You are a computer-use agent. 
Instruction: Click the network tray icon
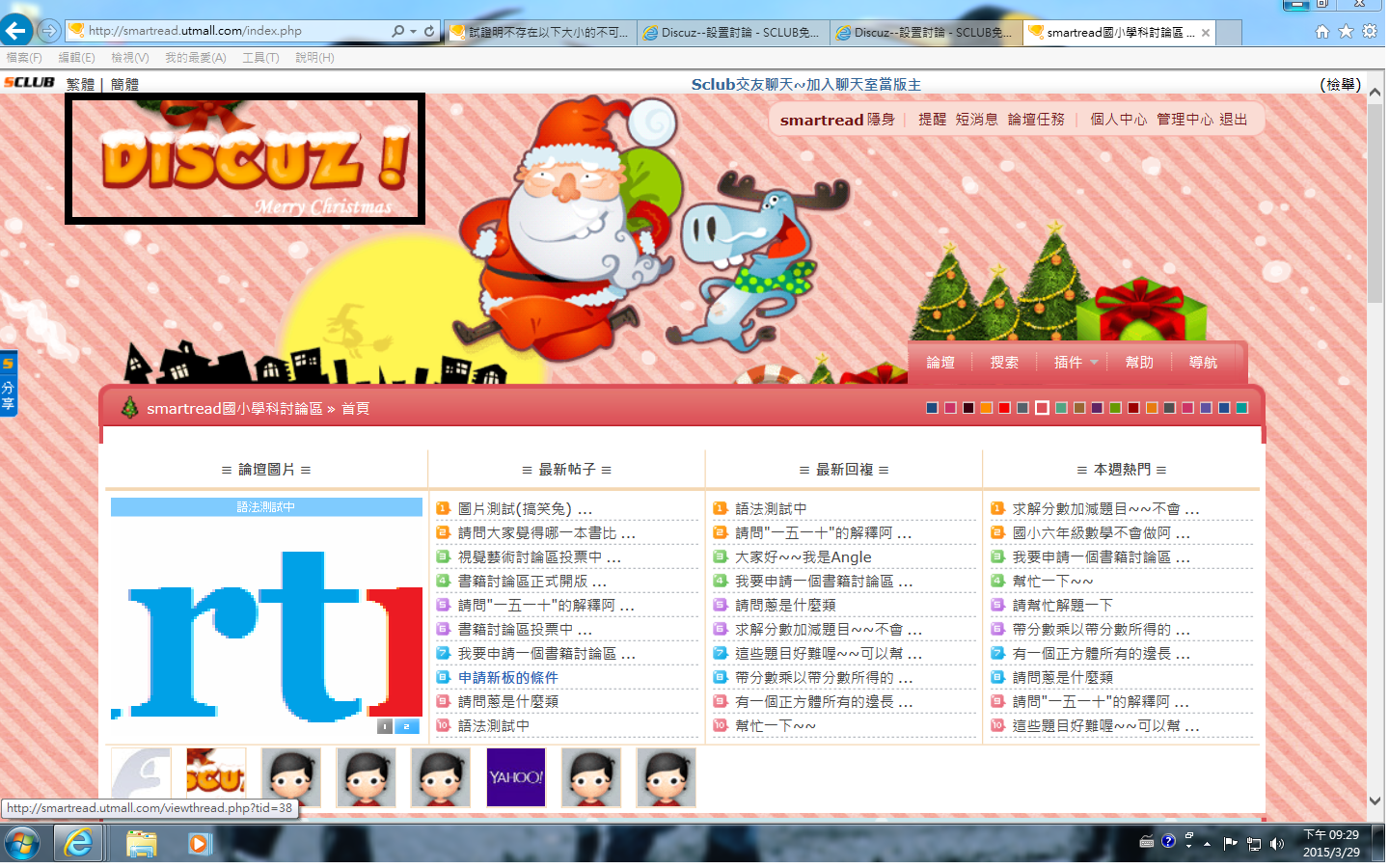pos(1254,844)
